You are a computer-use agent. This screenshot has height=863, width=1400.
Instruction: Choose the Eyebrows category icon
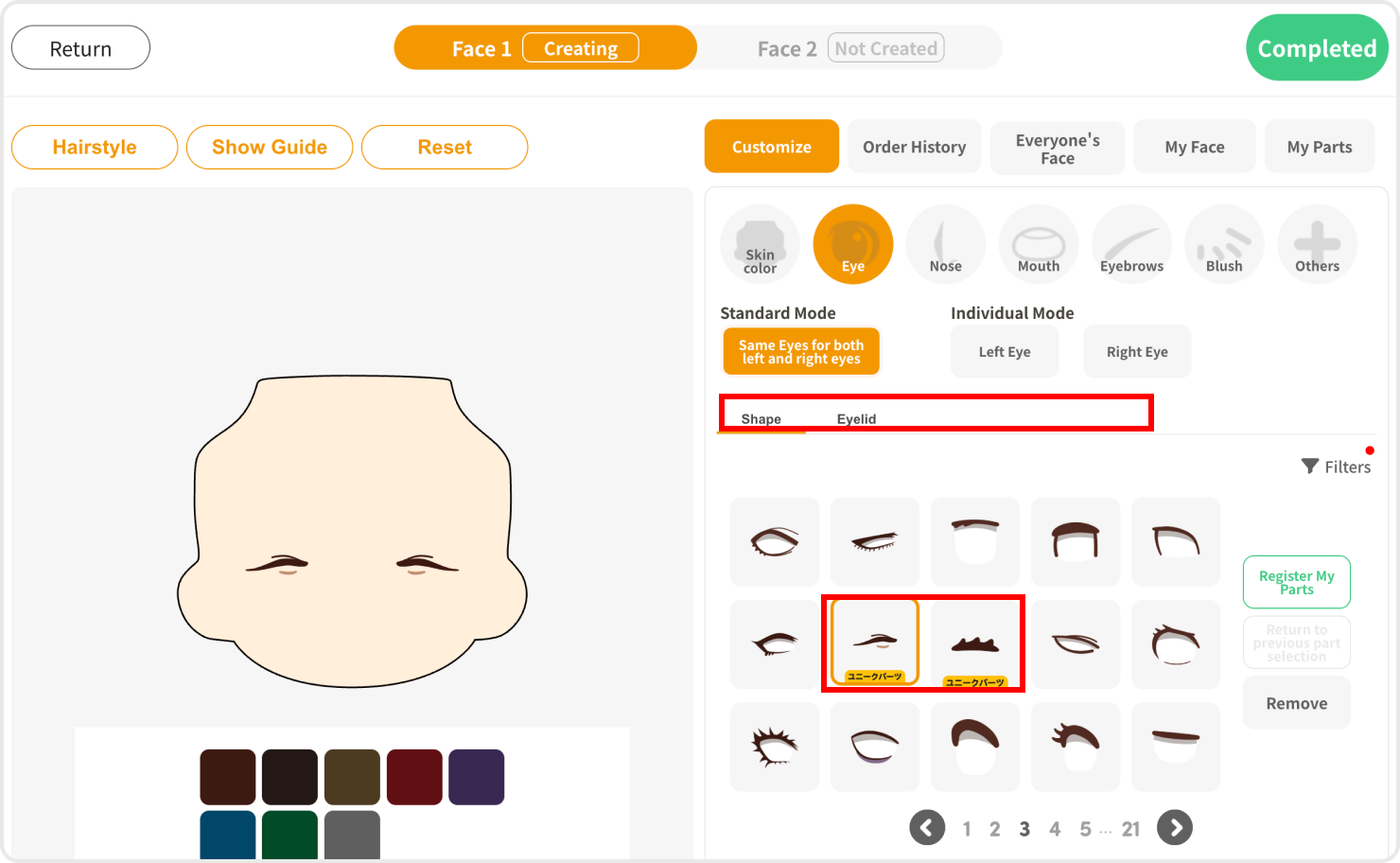(x=1131, y=245)
